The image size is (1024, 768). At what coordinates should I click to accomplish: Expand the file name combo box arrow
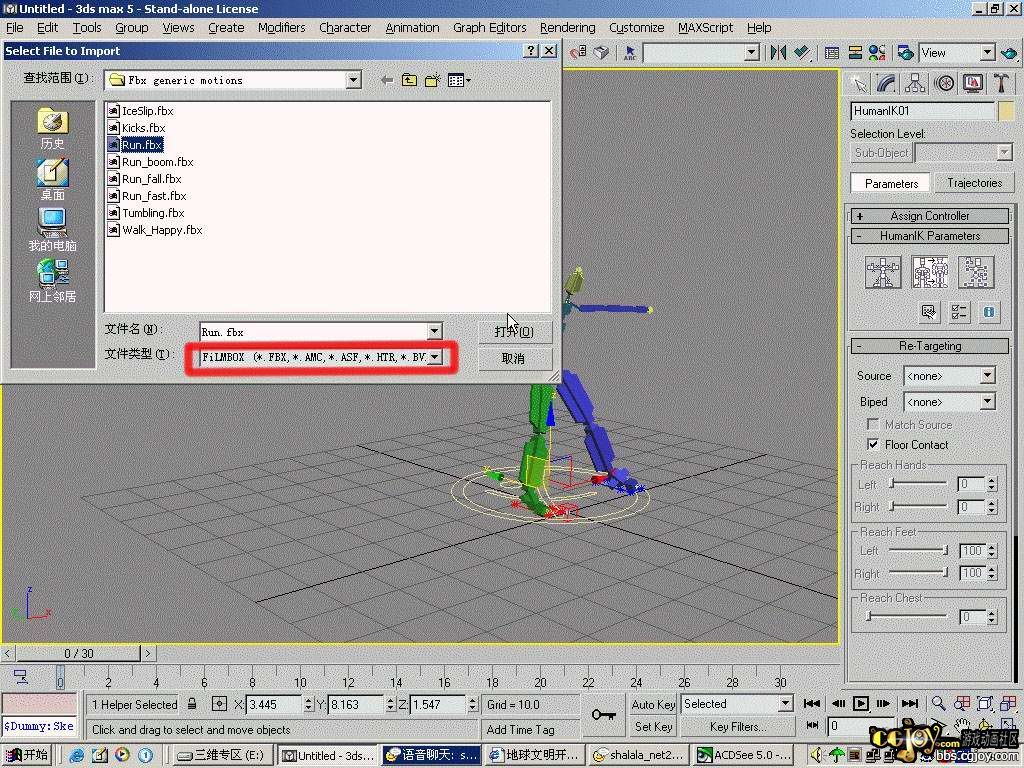pyautogui.click(x=434, y=332)
